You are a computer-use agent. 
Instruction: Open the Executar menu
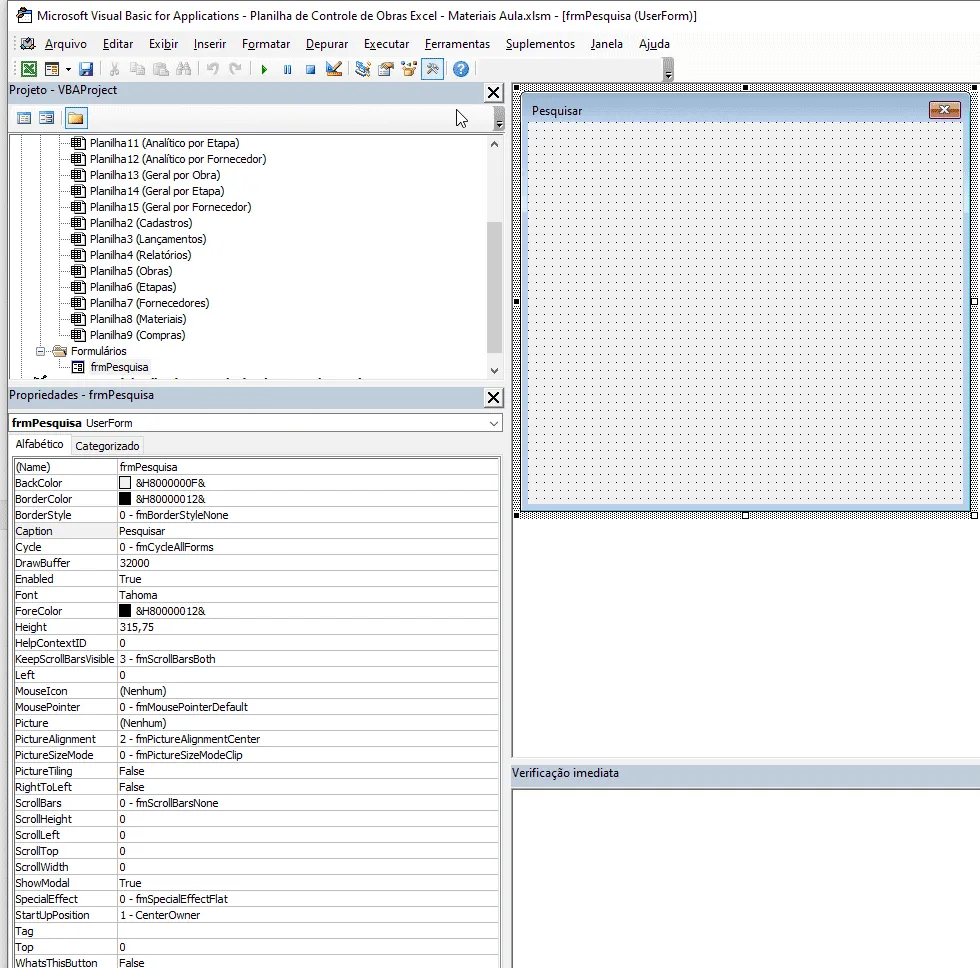386,44
